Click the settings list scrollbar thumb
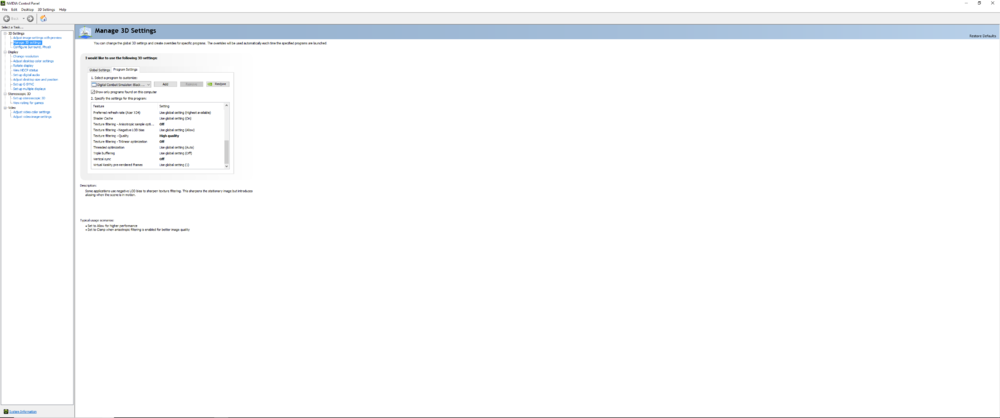 pos(226,152)
